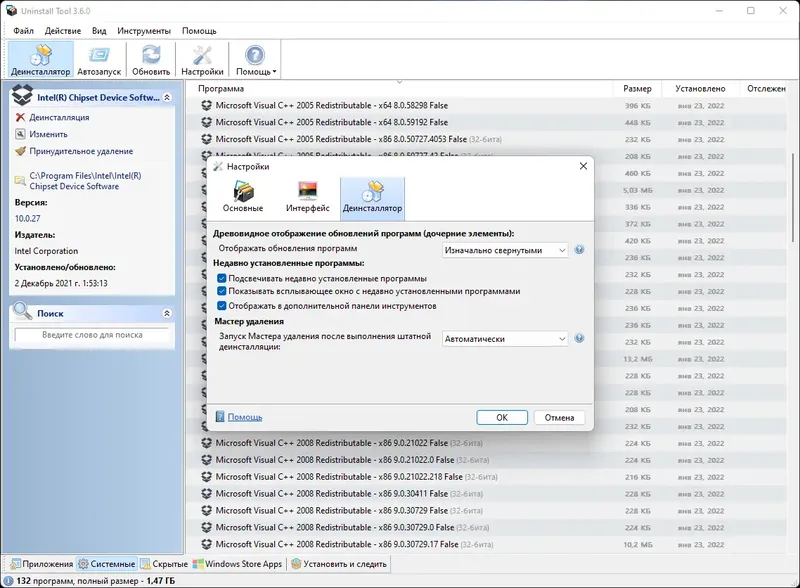Open the Запуск Мастера удаления dropdown

click(x=505, y=339)
